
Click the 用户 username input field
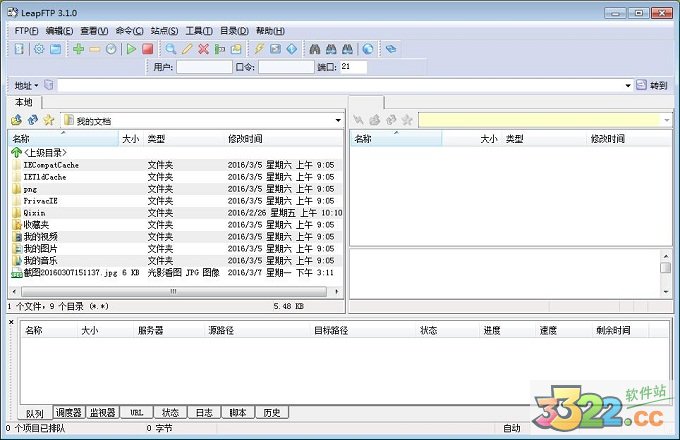click(204, 67)
